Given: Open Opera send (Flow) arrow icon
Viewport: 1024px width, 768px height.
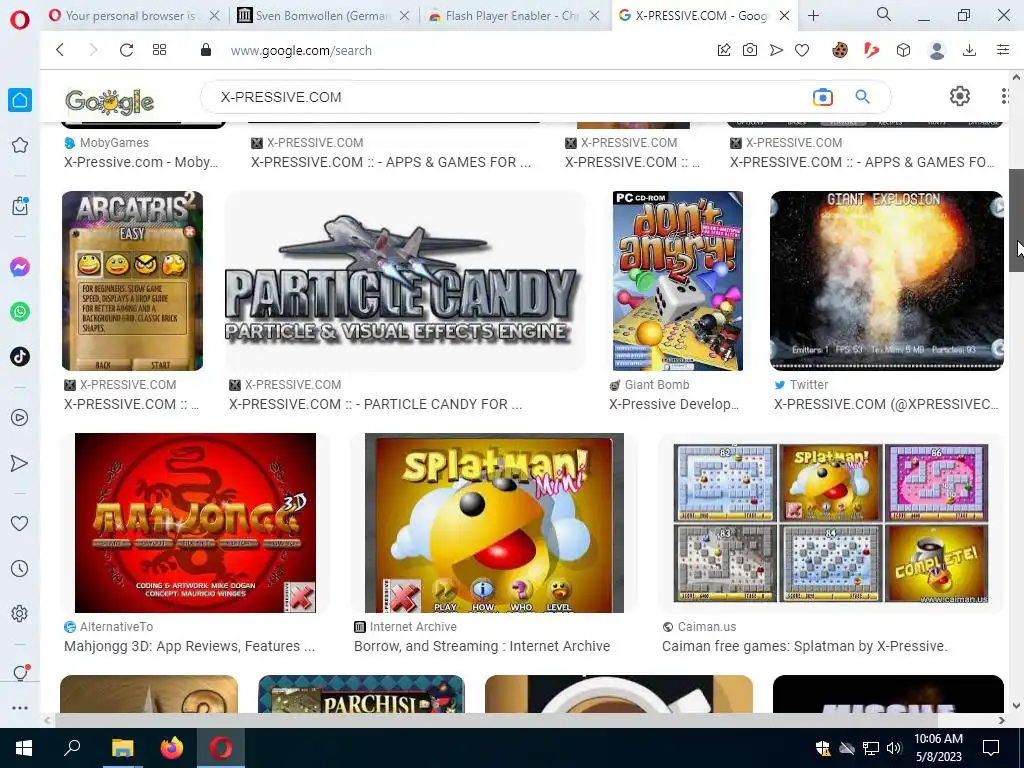Looking at the screenshot, I should 776,50.
